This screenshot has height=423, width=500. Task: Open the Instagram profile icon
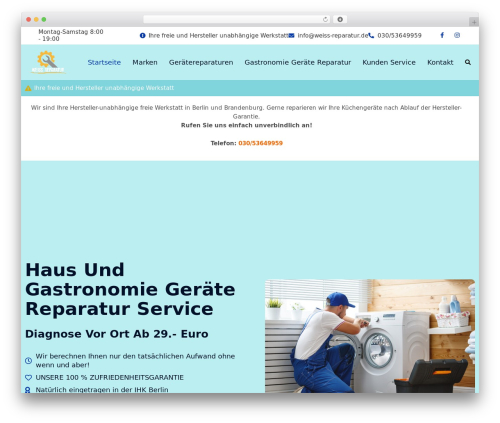pos(457,35)
